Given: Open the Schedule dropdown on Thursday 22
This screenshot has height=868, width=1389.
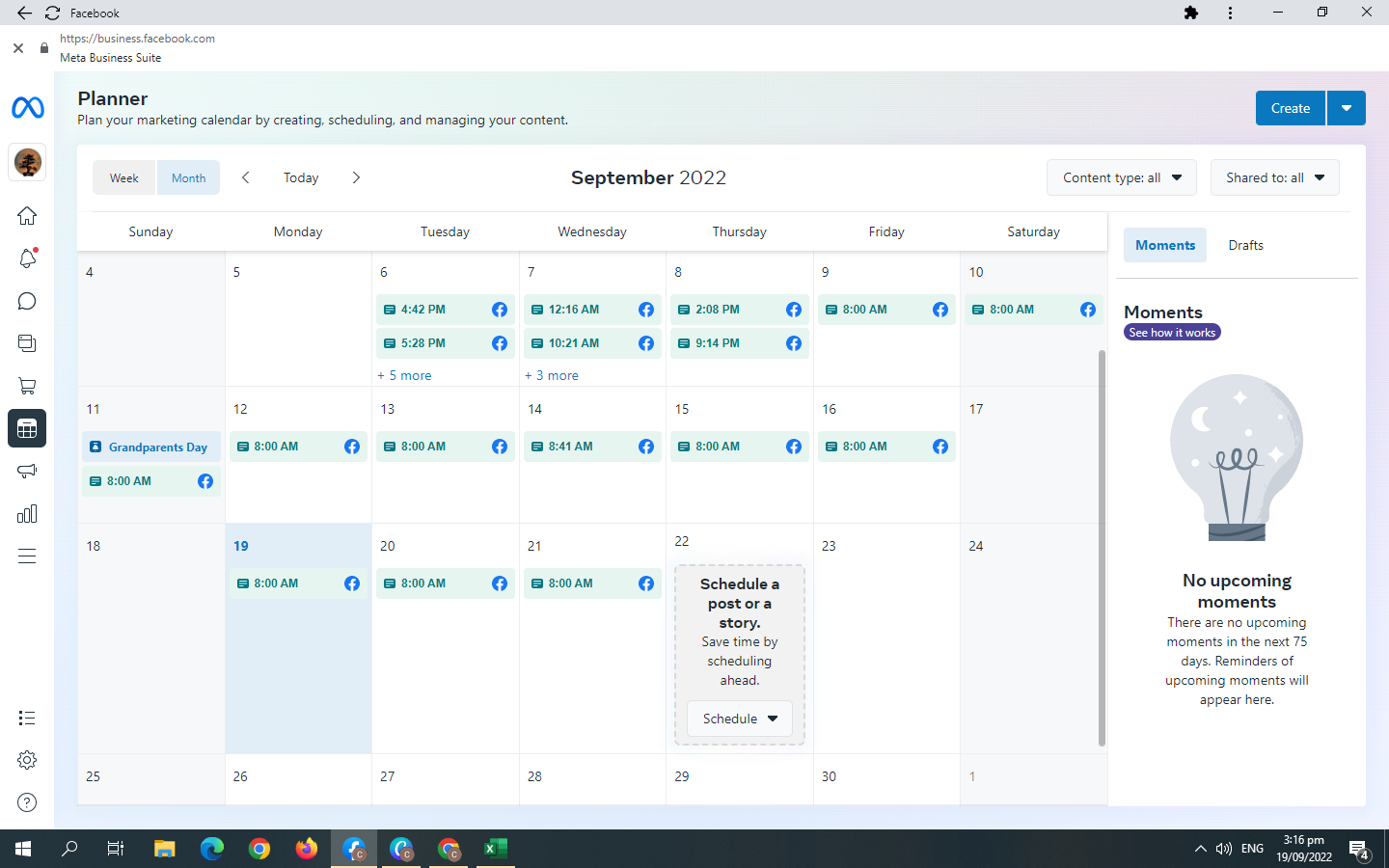Looking at the screenshot, I should pyautogui.click(x=740, y=719).
